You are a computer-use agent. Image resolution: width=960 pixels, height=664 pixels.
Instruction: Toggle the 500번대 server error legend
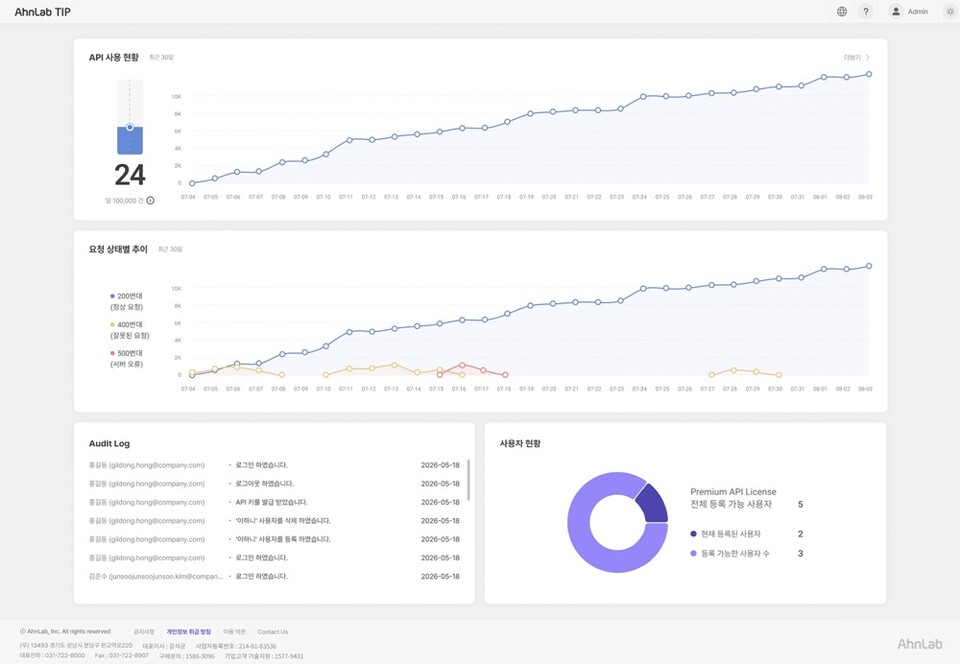127,359
